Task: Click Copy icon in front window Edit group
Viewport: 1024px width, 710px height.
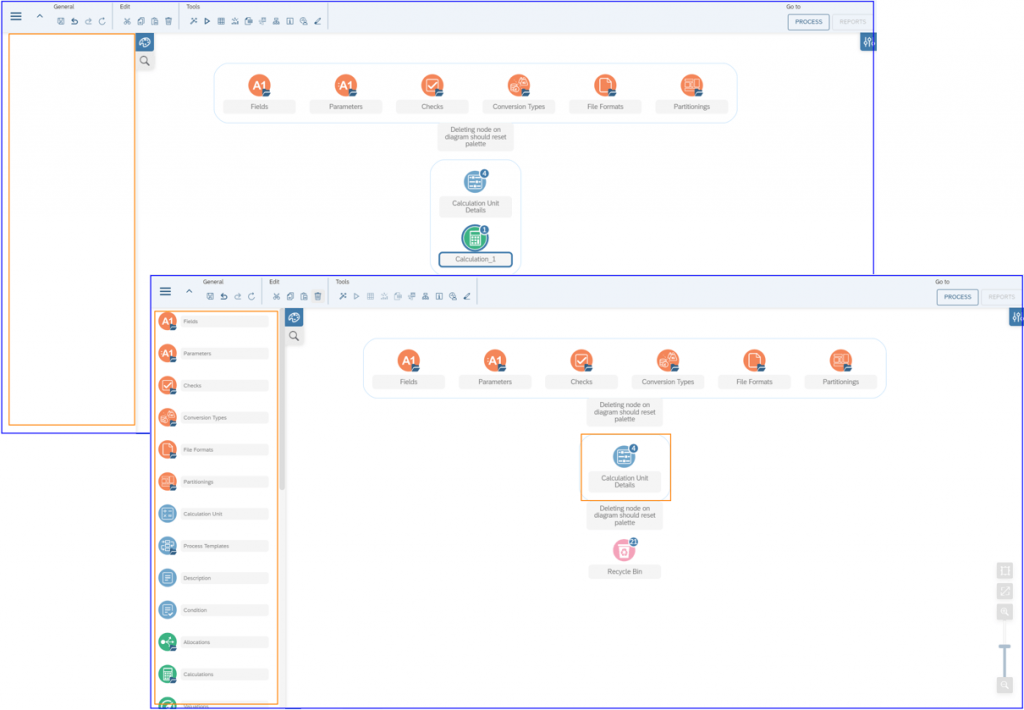Action: pos(290,297)
